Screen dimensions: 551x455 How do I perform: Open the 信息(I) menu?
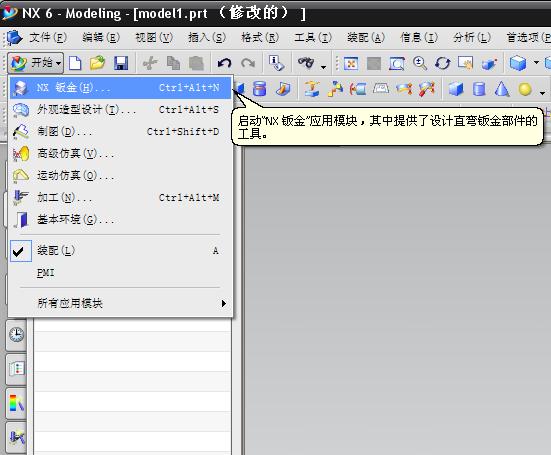pos(419,37)
